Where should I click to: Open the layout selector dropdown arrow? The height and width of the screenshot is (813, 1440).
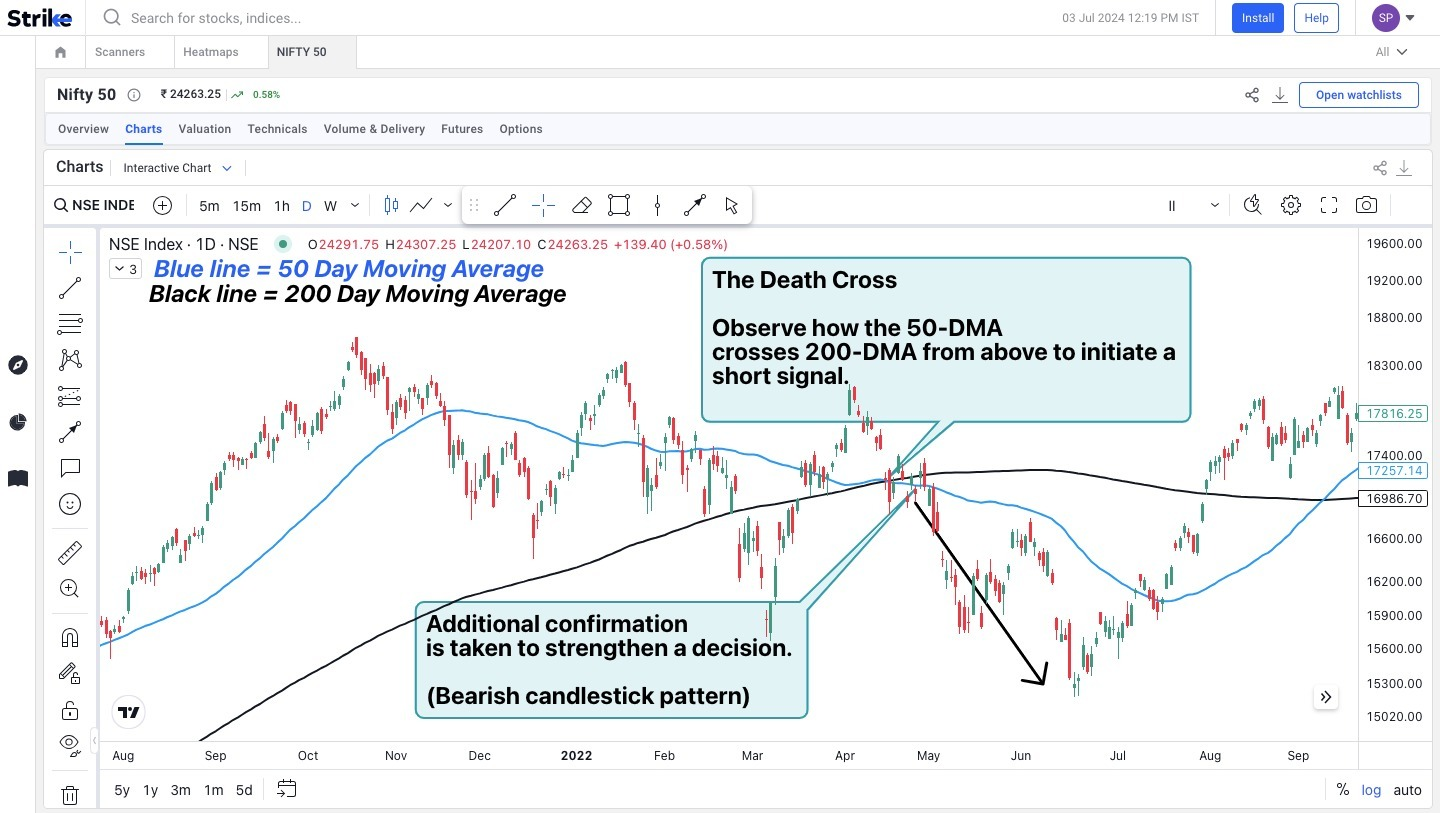click(x=1215, y=205)
